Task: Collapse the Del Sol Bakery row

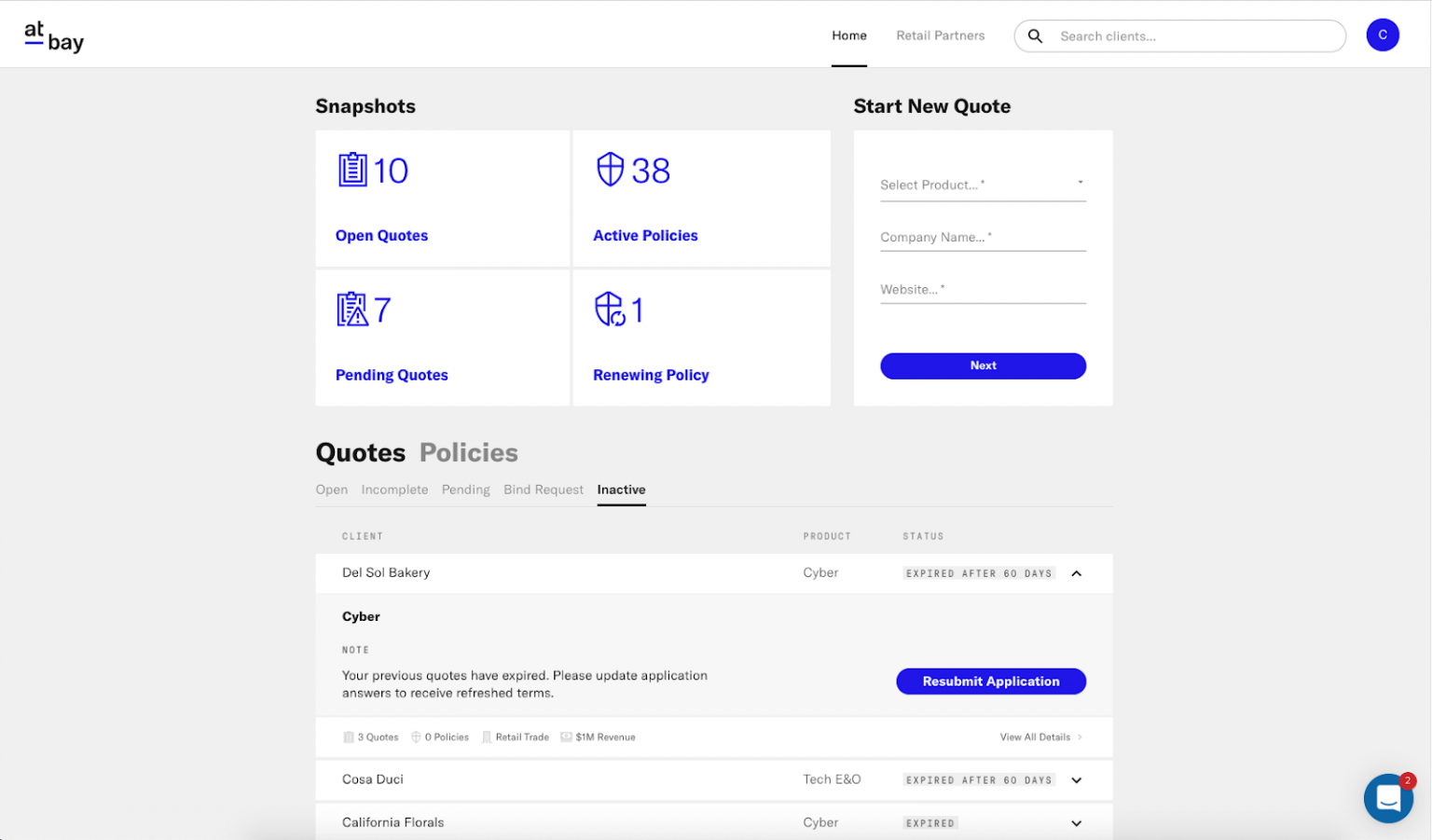Action: 1077,573
